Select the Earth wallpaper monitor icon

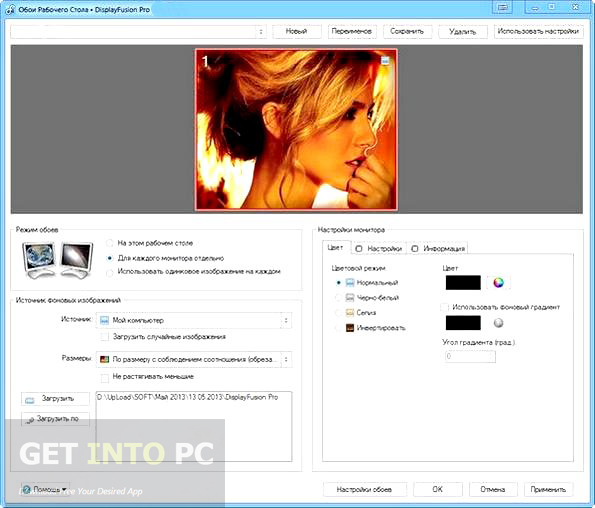pos(39,259)
